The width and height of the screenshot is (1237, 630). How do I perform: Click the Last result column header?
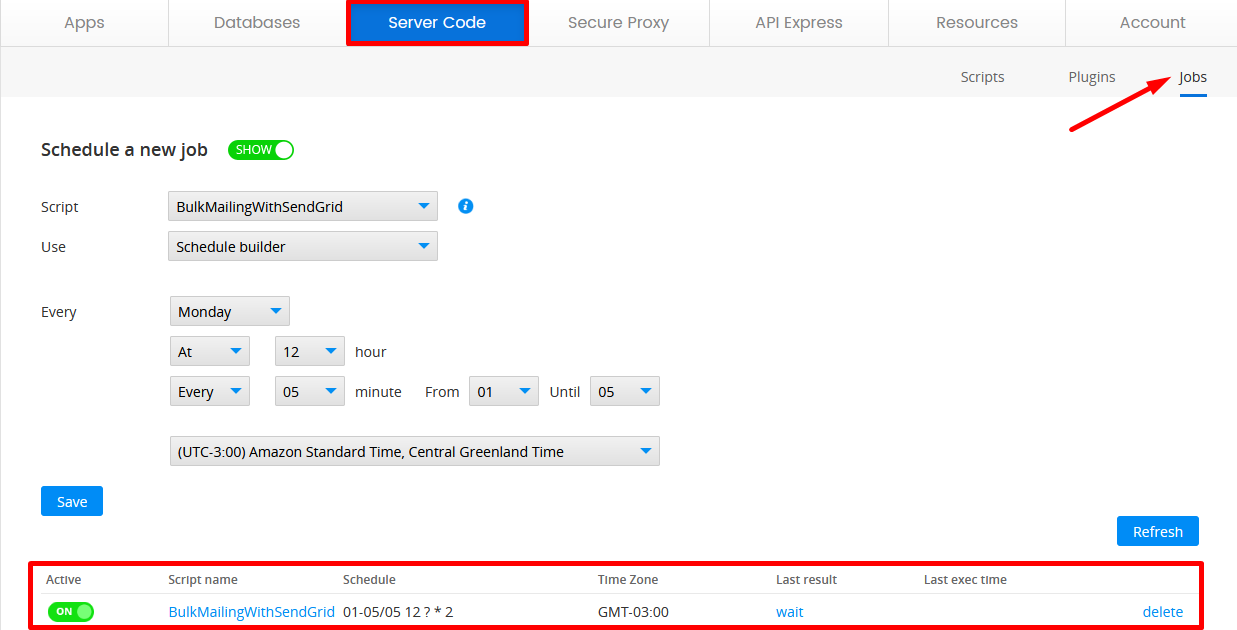point(806,579)
